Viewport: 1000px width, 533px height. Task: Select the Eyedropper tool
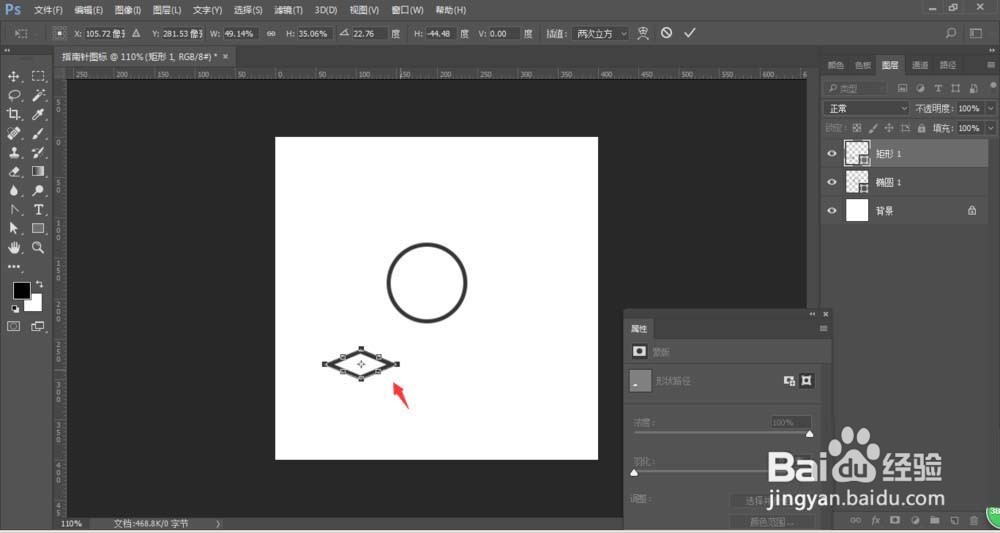(38, 115)
